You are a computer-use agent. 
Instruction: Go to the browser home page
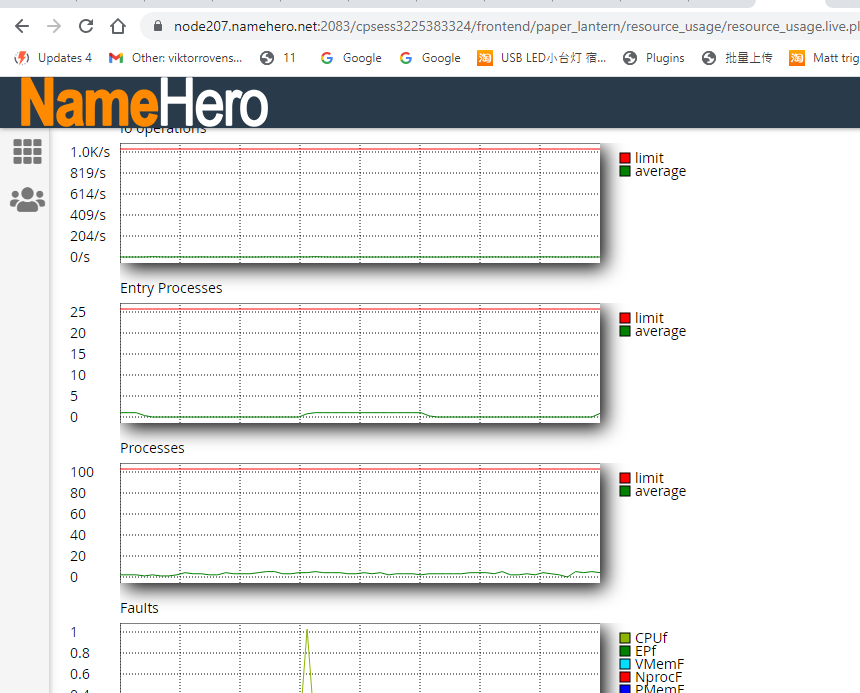tap(118, 26)
